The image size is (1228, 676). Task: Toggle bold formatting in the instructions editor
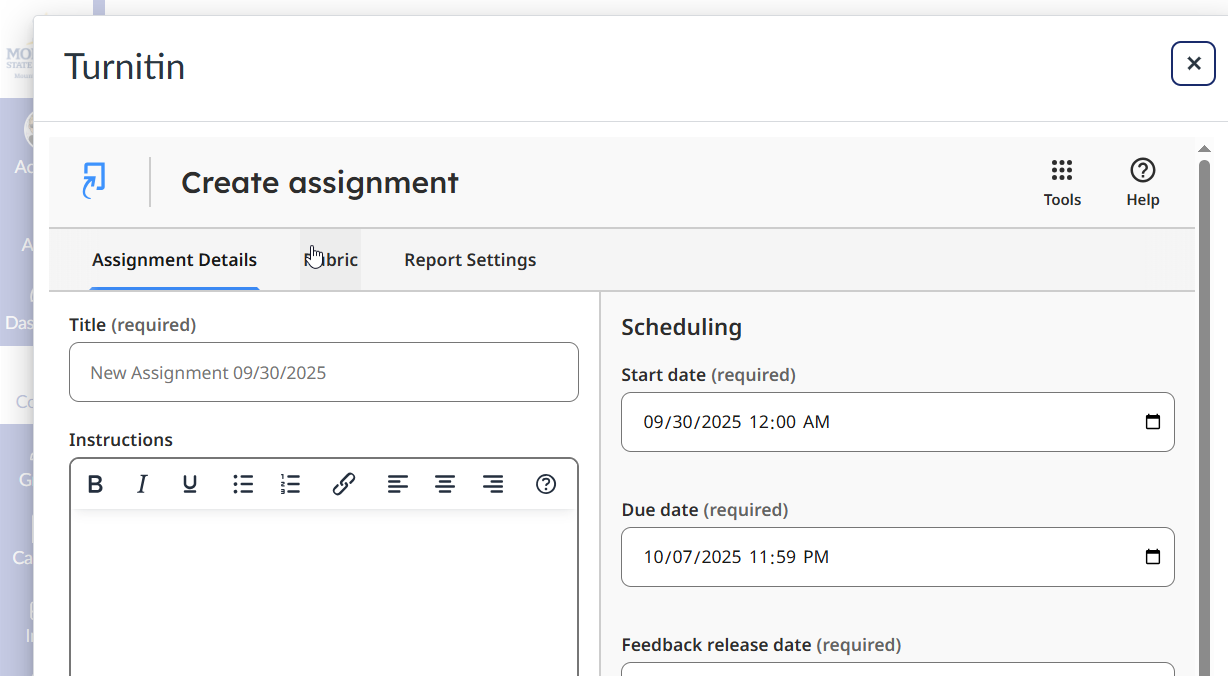(x=95, y=484)
